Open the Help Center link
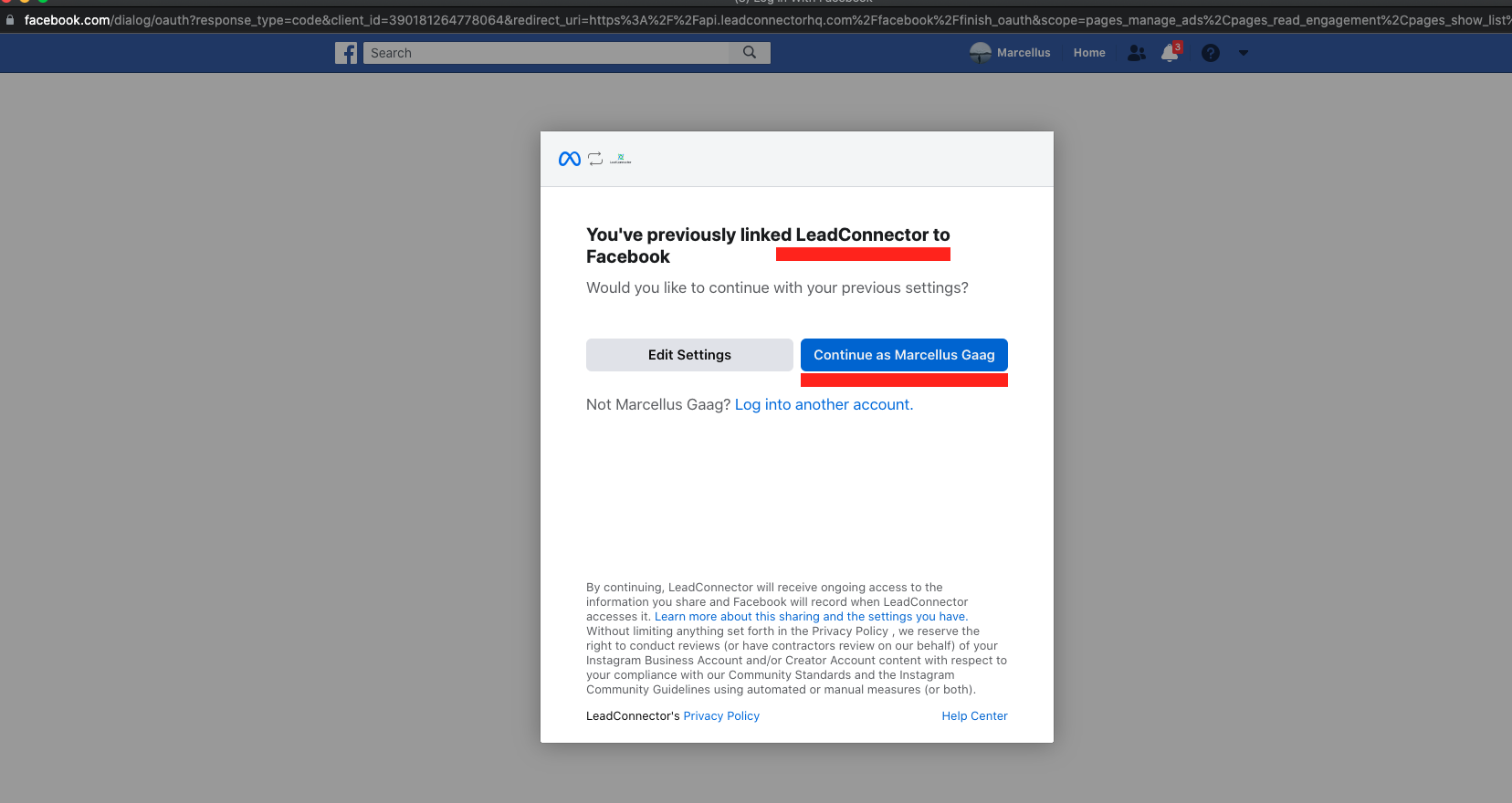This screenshot has height=803, width=1512. point(974,716)
